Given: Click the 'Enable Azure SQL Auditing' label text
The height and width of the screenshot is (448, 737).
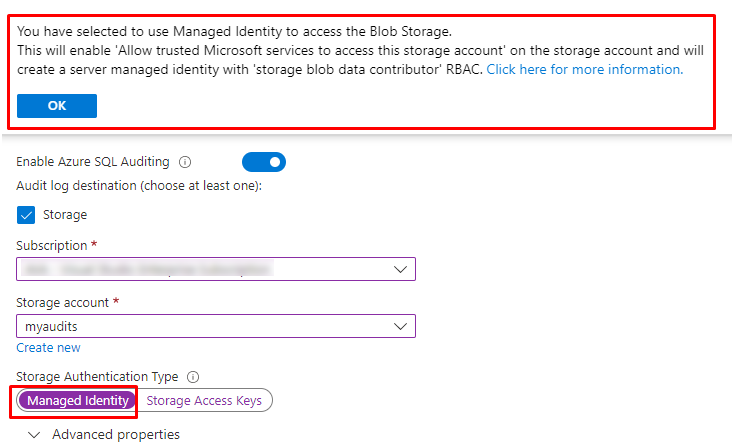Looking at the screenshot, I should click(x=93, y=162).
